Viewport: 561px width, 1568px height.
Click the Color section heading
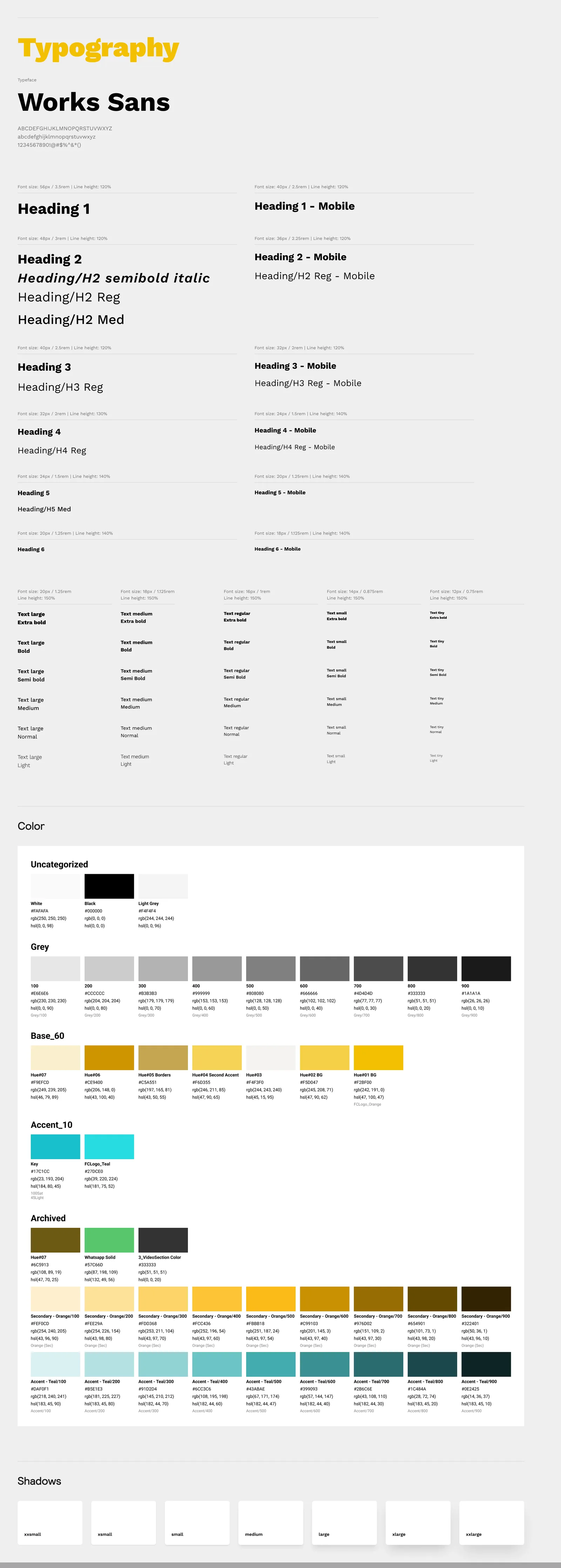pos(31,826)
